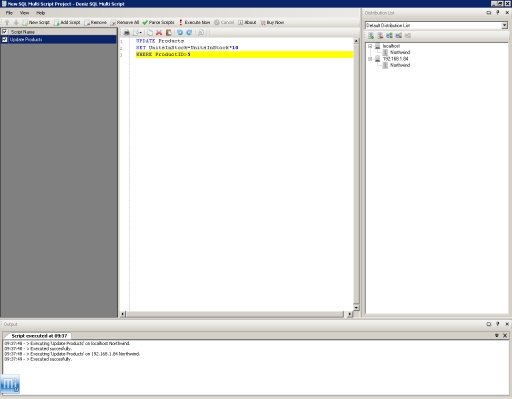Viewport: 512px width, 399px height.
Task: Click the greyed database icon in Distribution List toolbar
Action: pyautogui.click(x=408, y=36)
